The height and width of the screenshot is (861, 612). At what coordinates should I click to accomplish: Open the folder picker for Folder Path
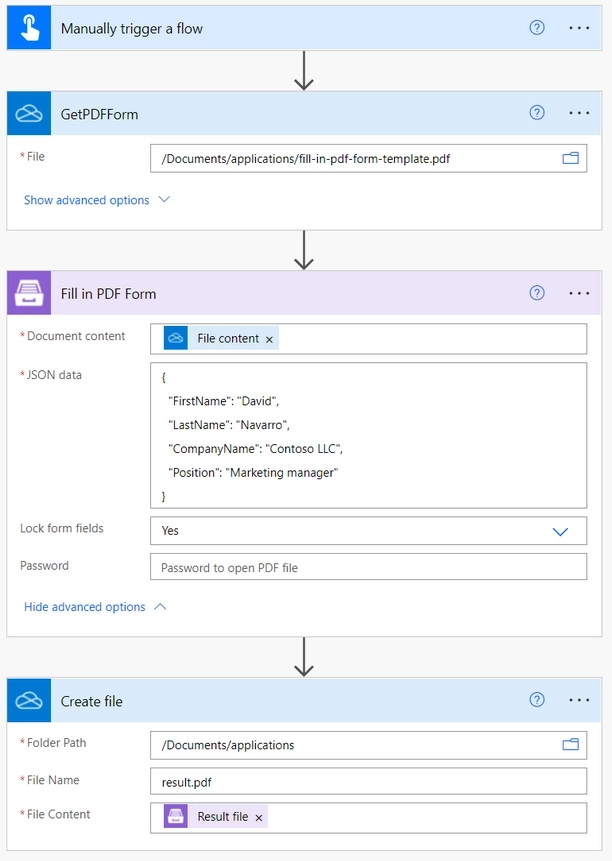[x=570, y=745]
